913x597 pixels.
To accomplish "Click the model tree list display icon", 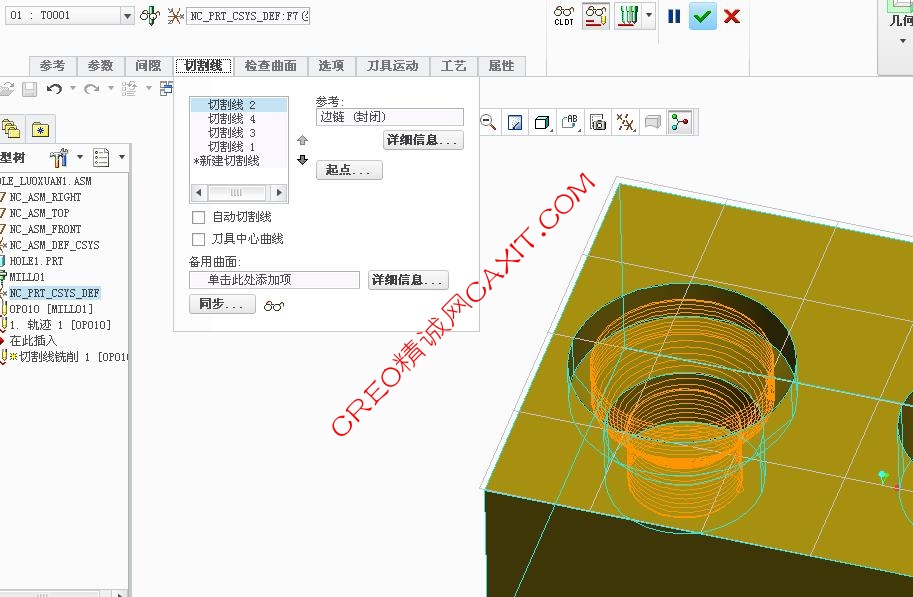I will coord(101,157).
